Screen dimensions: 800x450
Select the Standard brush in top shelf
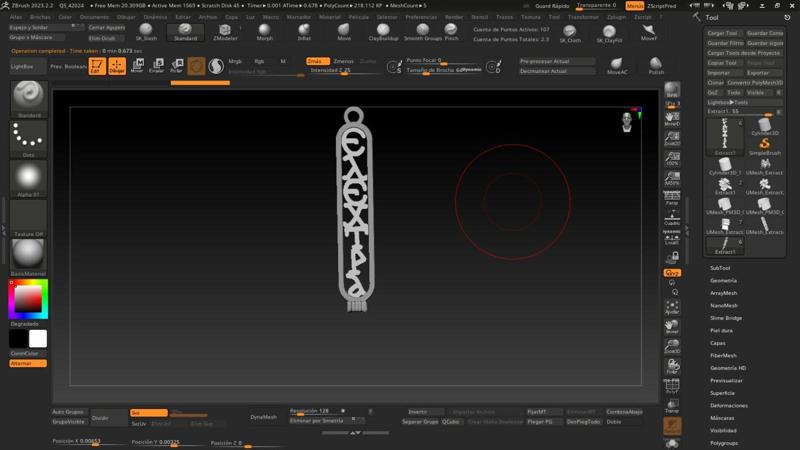(185, 32)
